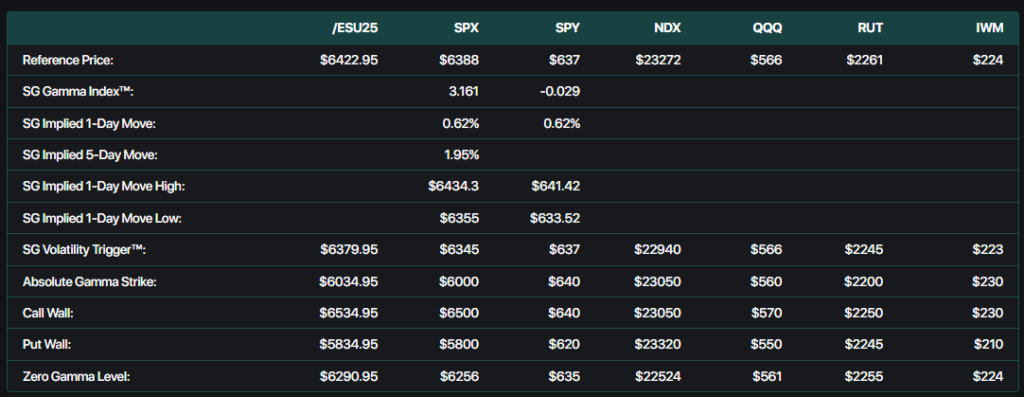Select the SPY column header
Image resolution: width=1024 pixels, height=397 pixels.
[x=568, y=28]
